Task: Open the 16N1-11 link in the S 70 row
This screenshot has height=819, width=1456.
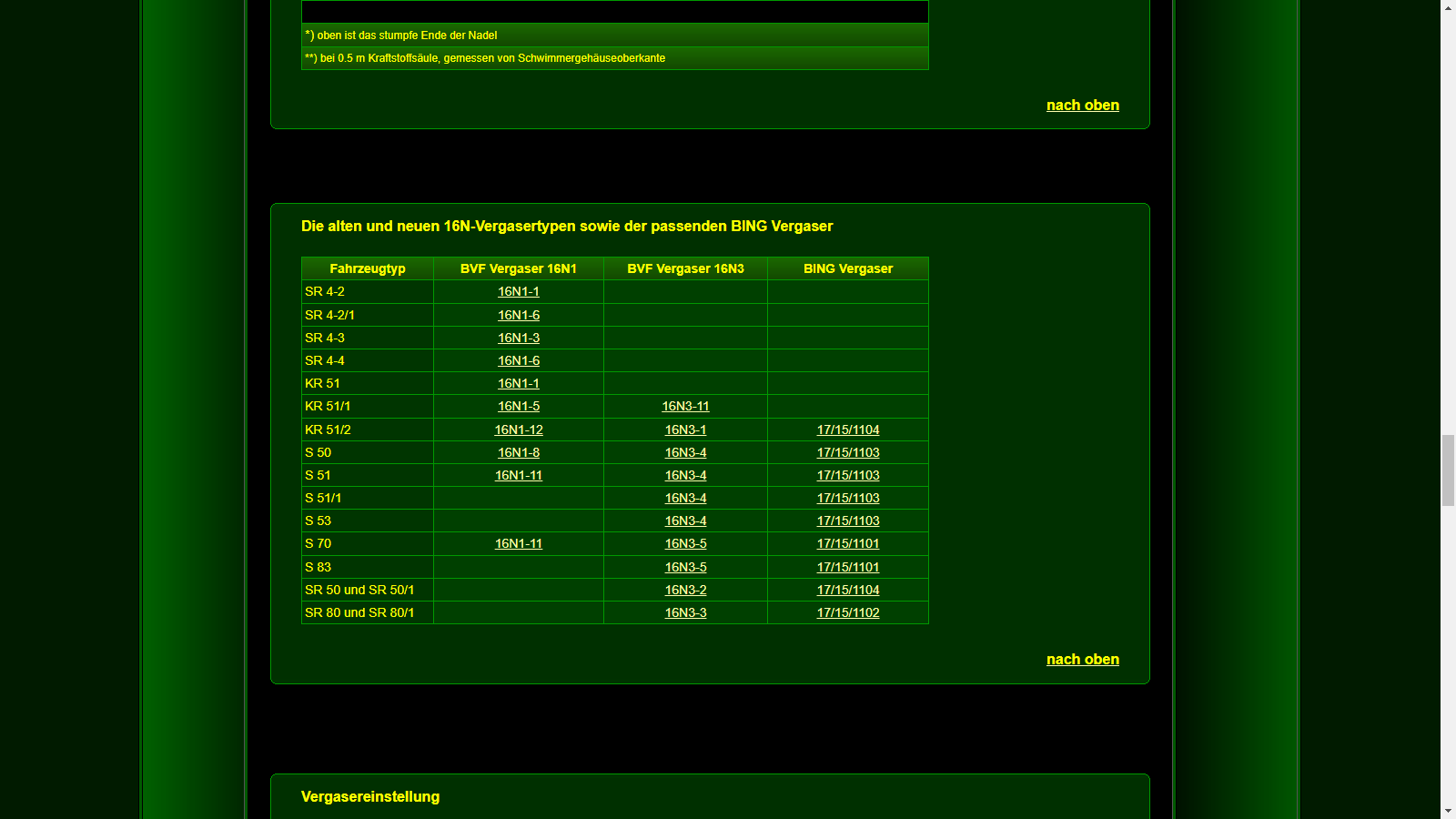Action: pos(518,543)
